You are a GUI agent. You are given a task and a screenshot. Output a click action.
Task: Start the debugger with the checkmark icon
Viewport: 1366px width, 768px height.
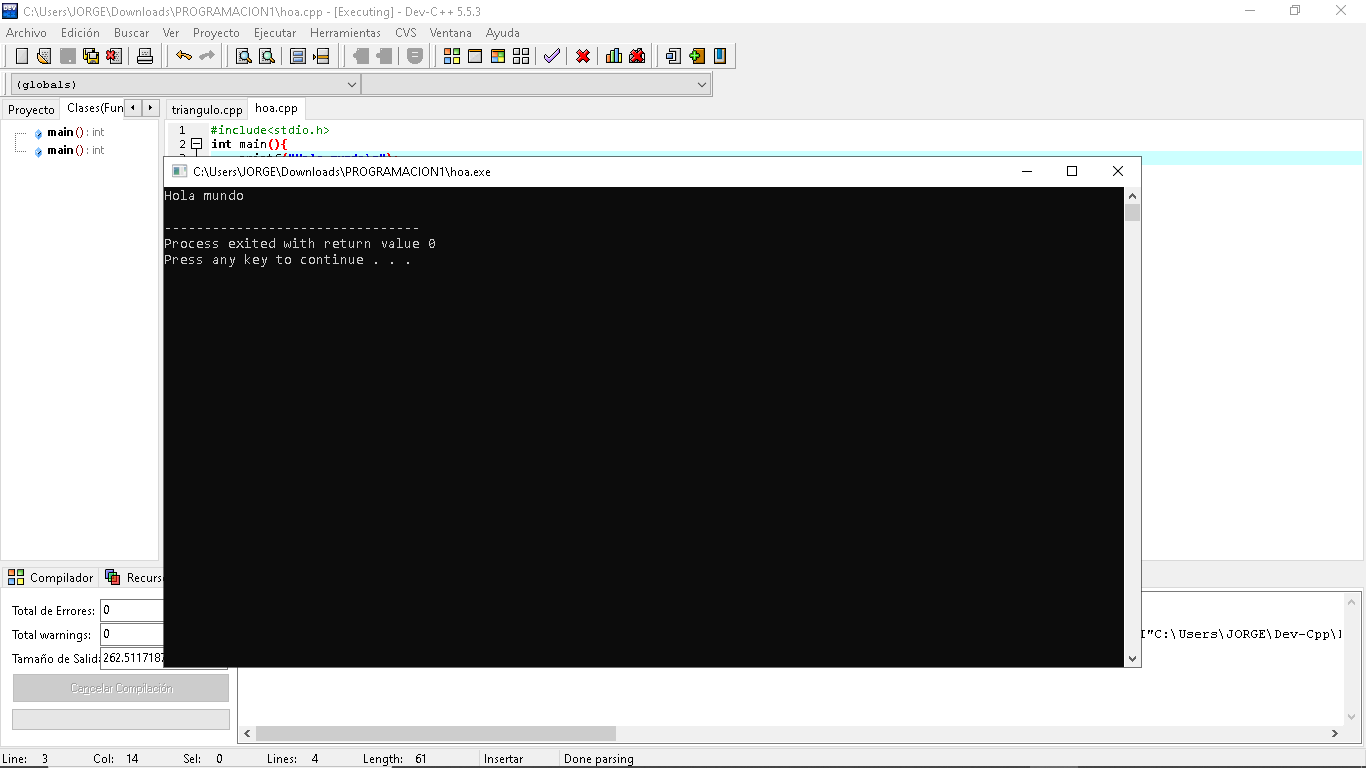coord(551,56)
